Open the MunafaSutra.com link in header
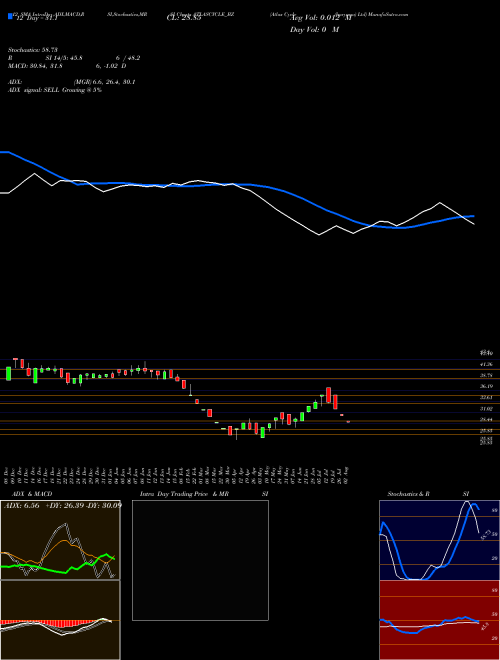The height and width of the screenshot is (660, 500). point(389,14)
